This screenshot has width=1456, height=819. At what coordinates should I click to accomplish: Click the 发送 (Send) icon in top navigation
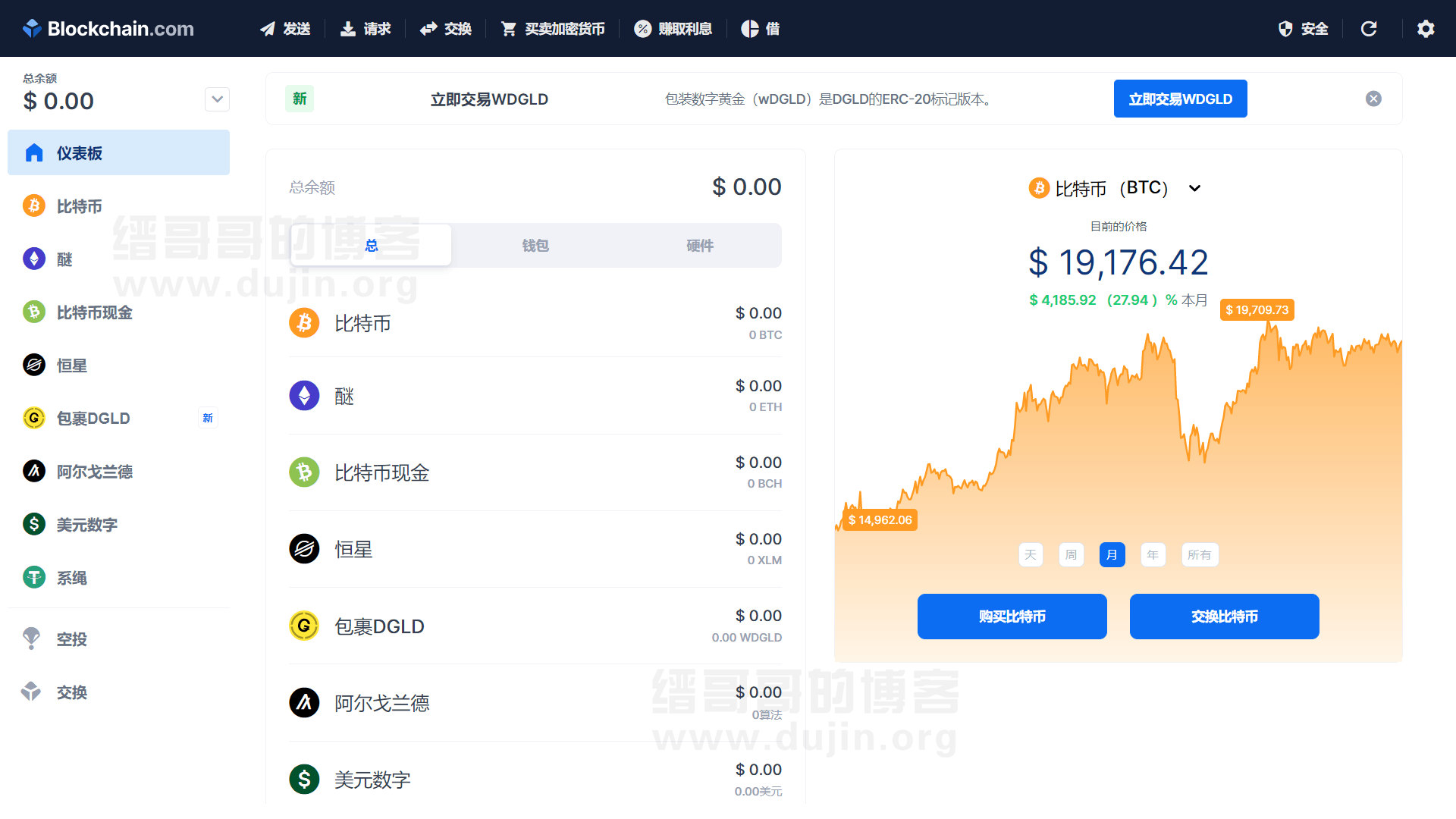[266, 29]
